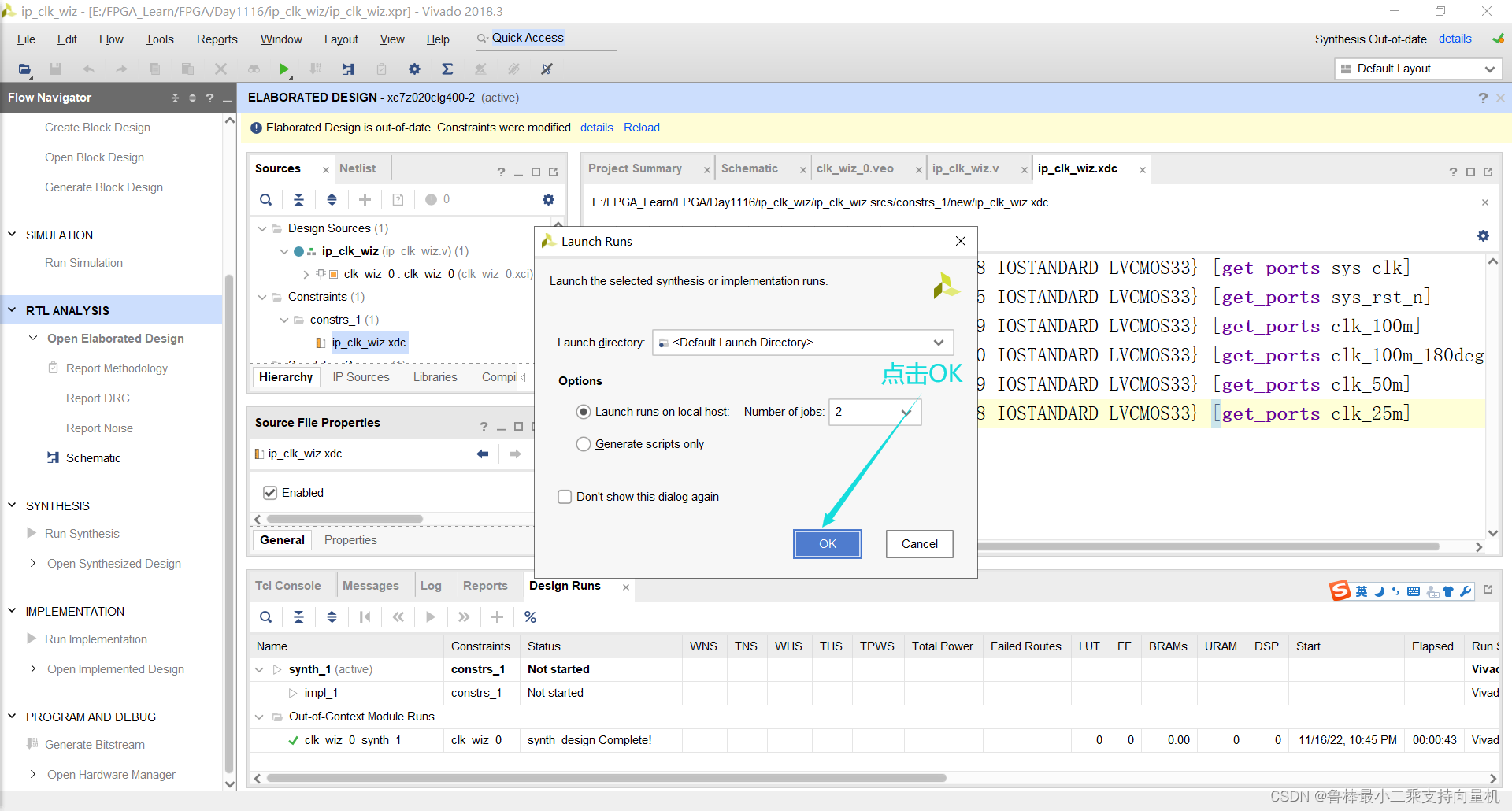Collapse Out-of-Context Module Runs group
Screen dimensions: 1512x811
(x=259, y=717)
